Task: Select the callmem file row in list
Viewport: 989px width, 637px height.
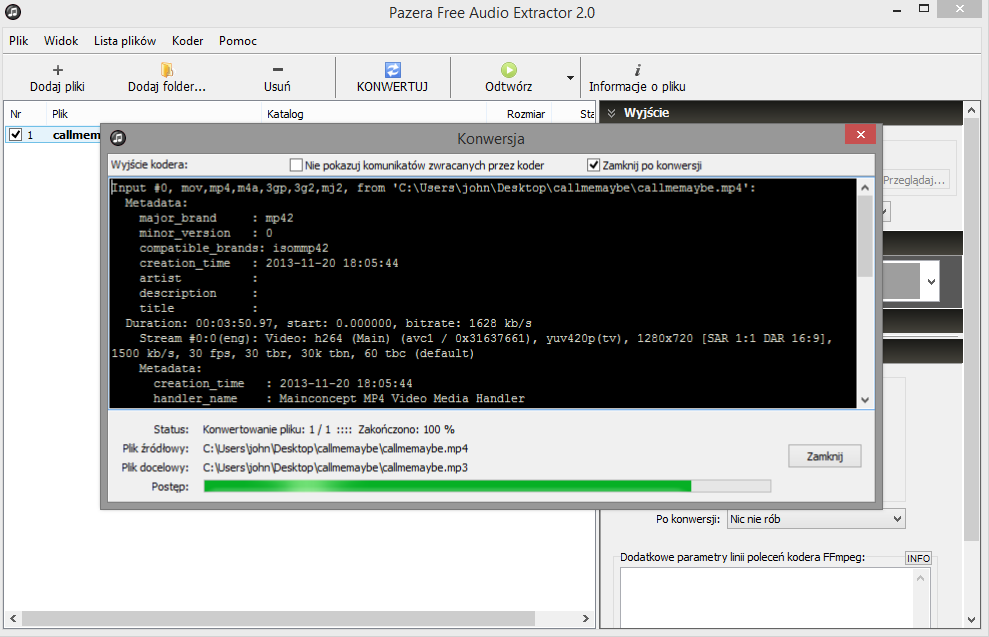Action: [x=53, y=134]
